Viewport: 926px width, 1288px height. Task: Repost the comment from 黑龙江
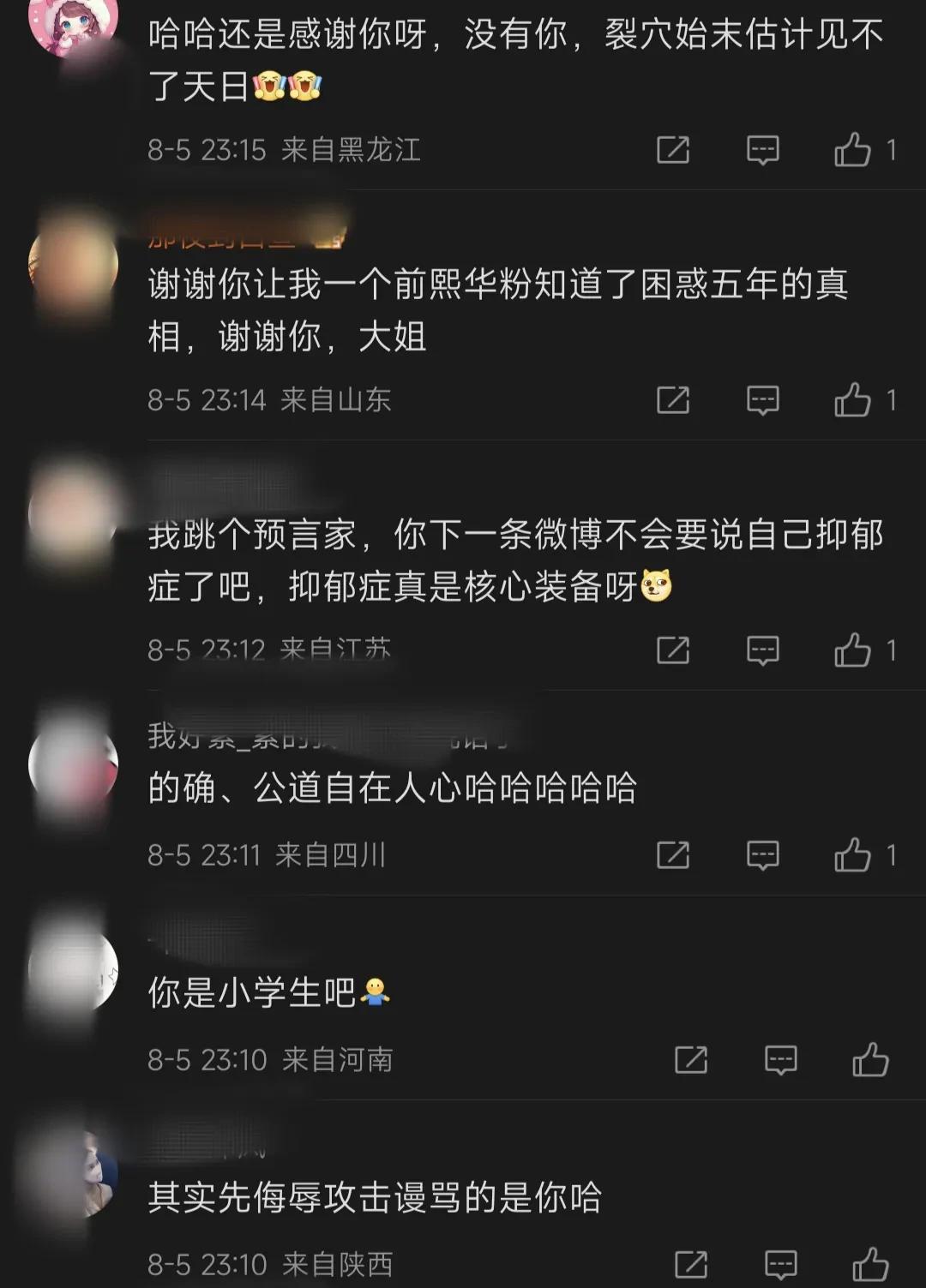(673, 150)
